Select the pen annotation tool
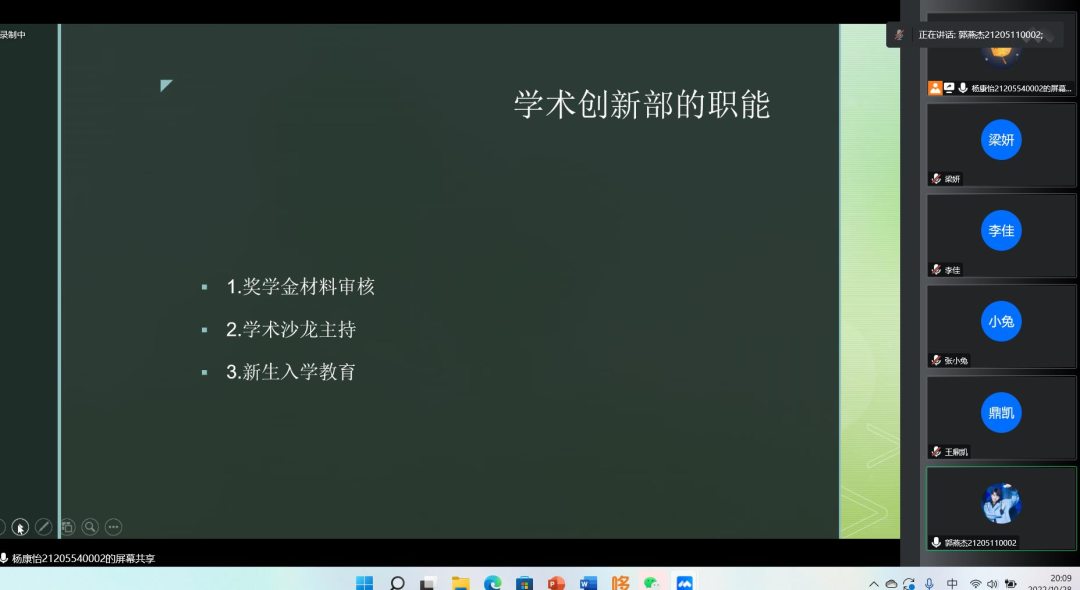 43,527
